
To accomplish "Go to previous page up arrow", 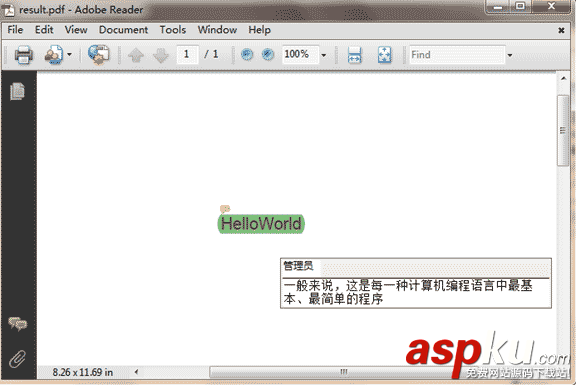I will pyautogui.click(x=136, y=55).
